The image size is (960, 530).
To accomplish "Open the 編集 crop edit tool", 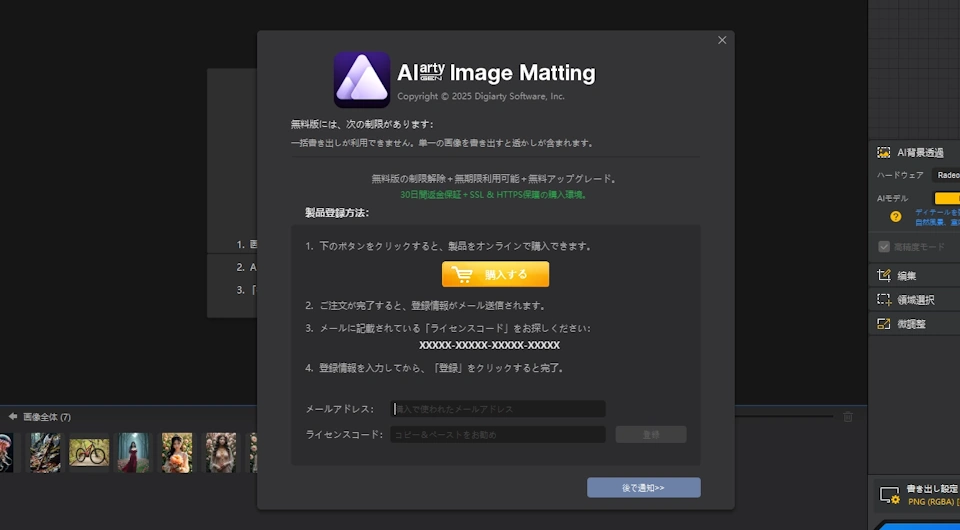I will (883, 275).
